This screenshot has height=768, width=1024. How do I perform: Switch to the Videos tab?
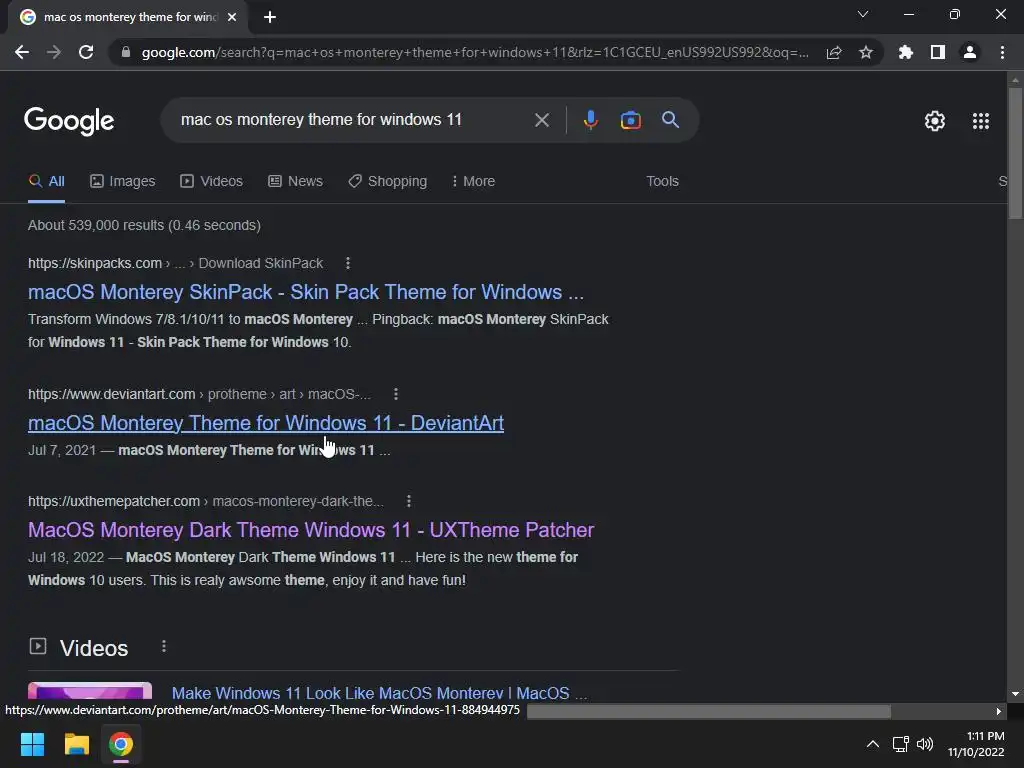[x=212, y=182]
